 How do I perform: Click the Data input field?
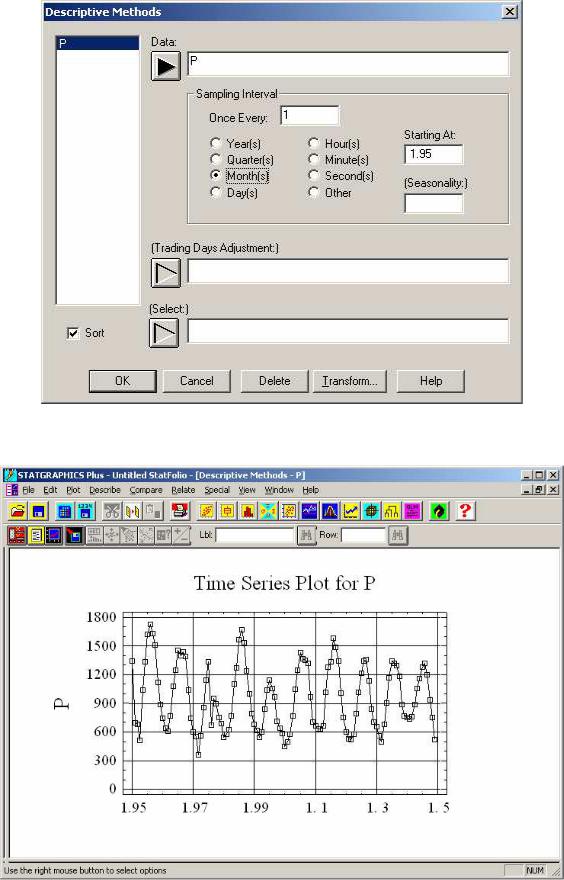point(348,64)
